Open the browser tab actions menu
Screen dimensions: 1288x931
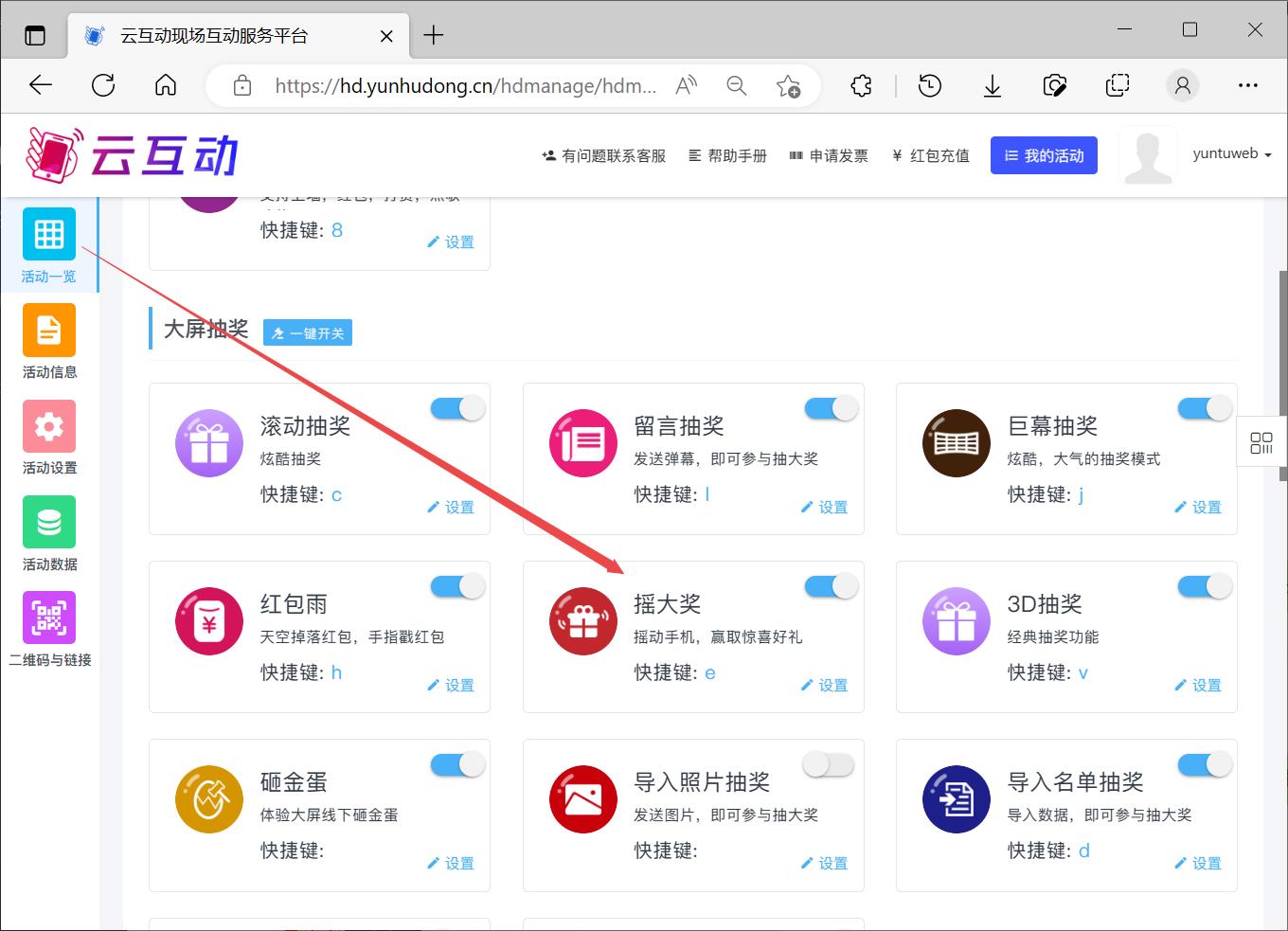click(x=35, y=36)
